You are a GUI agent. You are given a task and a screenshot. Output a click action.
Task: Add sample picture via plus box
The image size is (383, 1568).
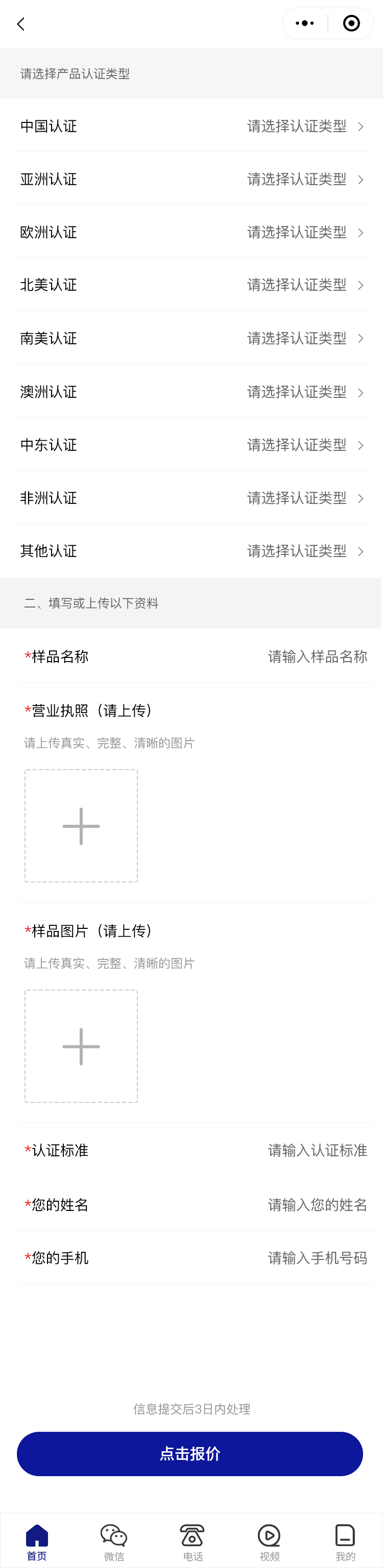point(81,1046)
